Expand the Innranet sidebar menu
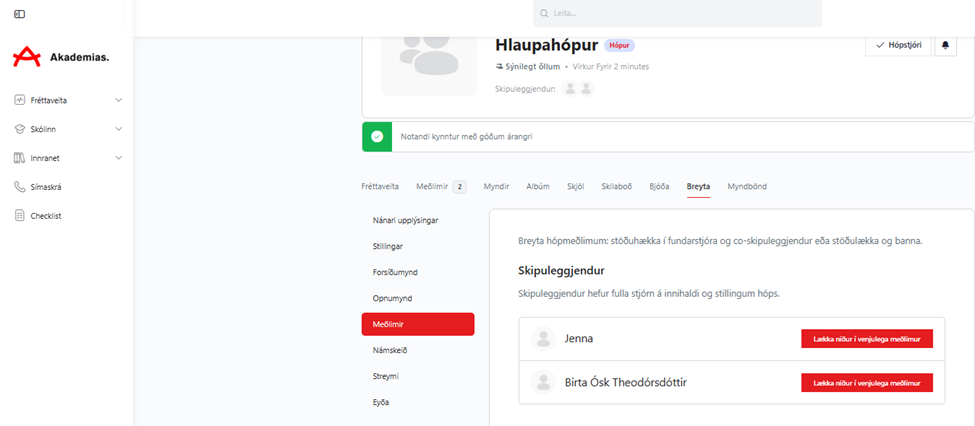This screenshot has width=975, height=426. tap(119, 158)
